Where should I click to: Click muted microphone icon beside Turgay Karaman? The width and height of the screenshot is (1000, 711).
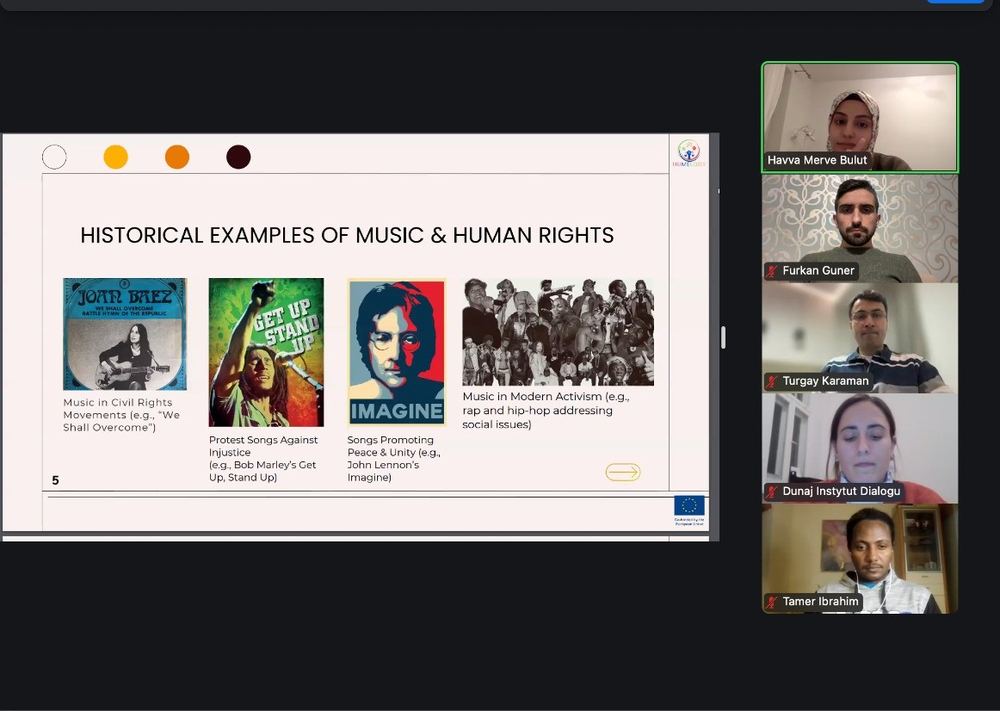[772, 381]
